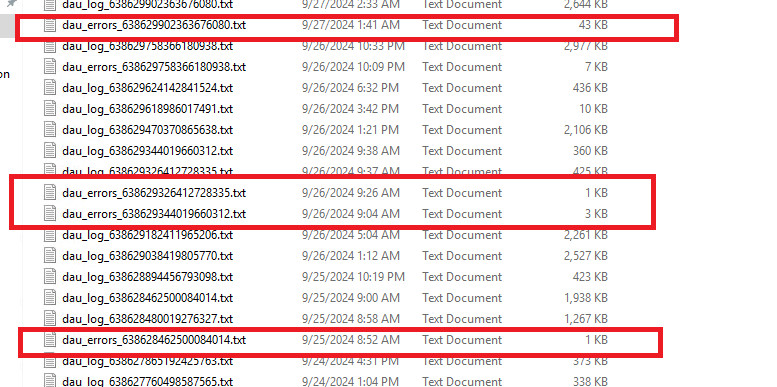
Task: Click file name dau_errors_638629326412728335.txt
Action: [x=154, y=193]
